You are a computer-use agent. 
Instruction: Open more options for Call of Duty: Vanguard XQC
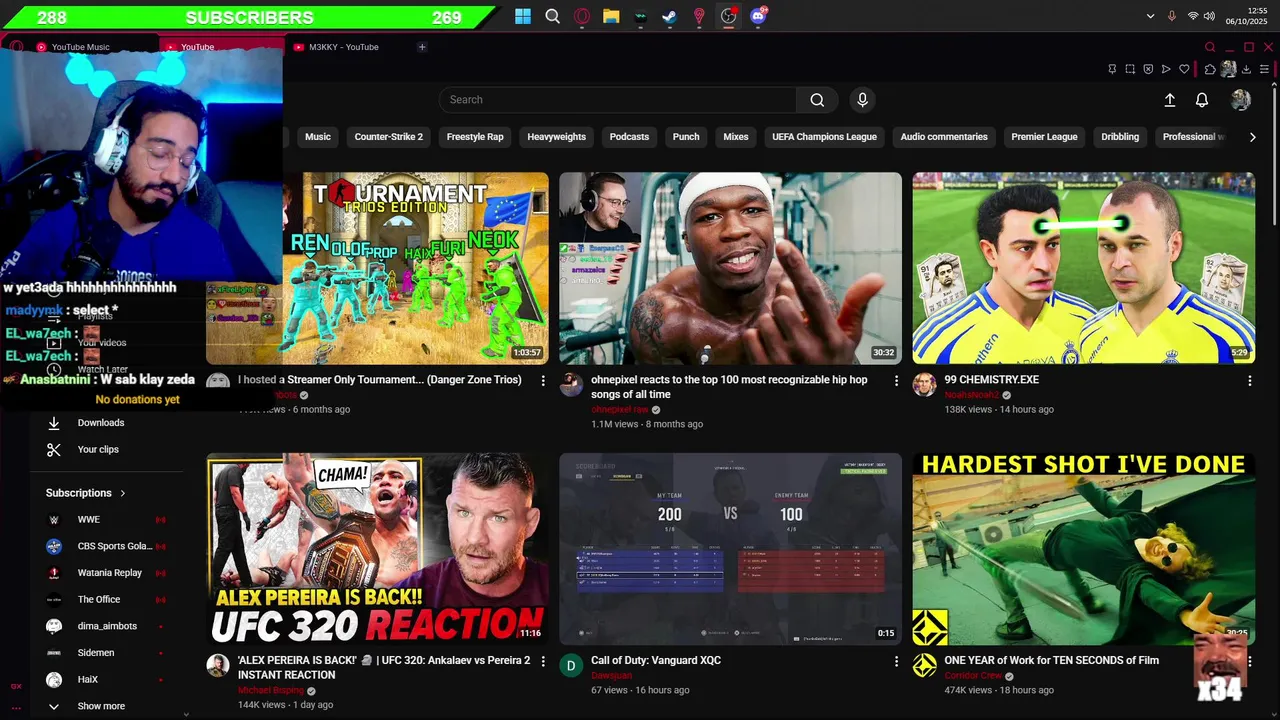(896, 662)
